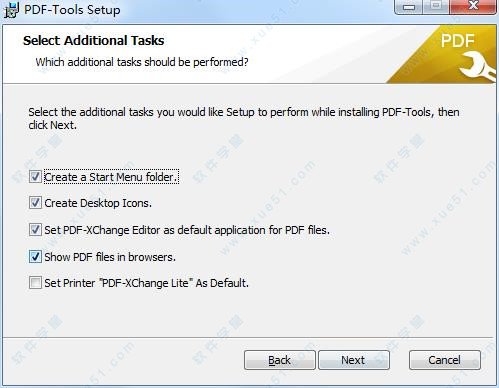Click the Create Desktop Icons label text

[98, 203]
